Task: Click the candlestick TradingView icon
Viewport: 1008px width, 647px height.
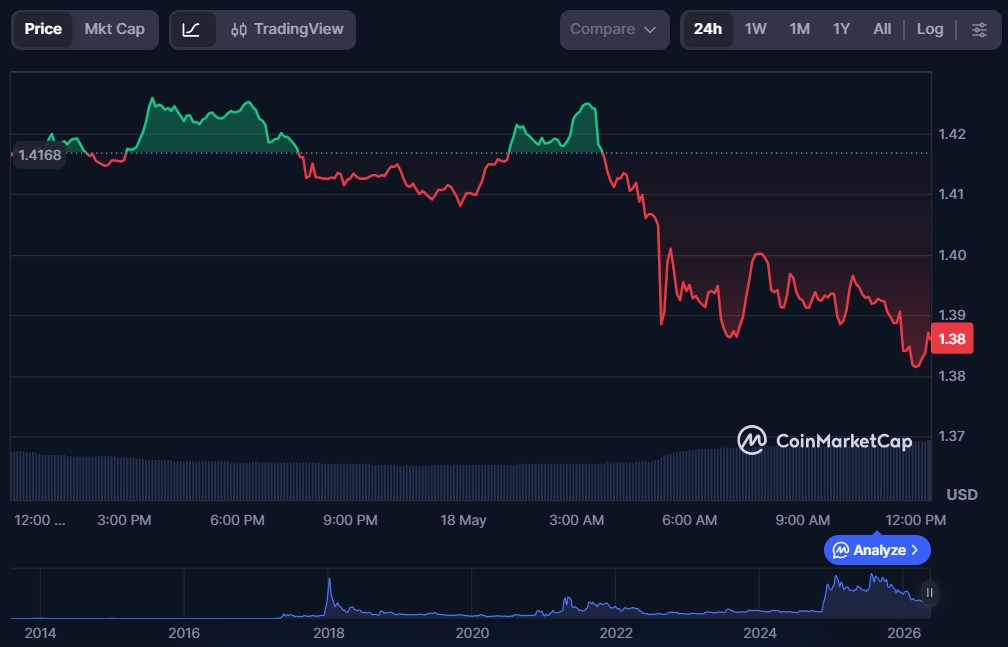Action: click(x=238, y=30)
